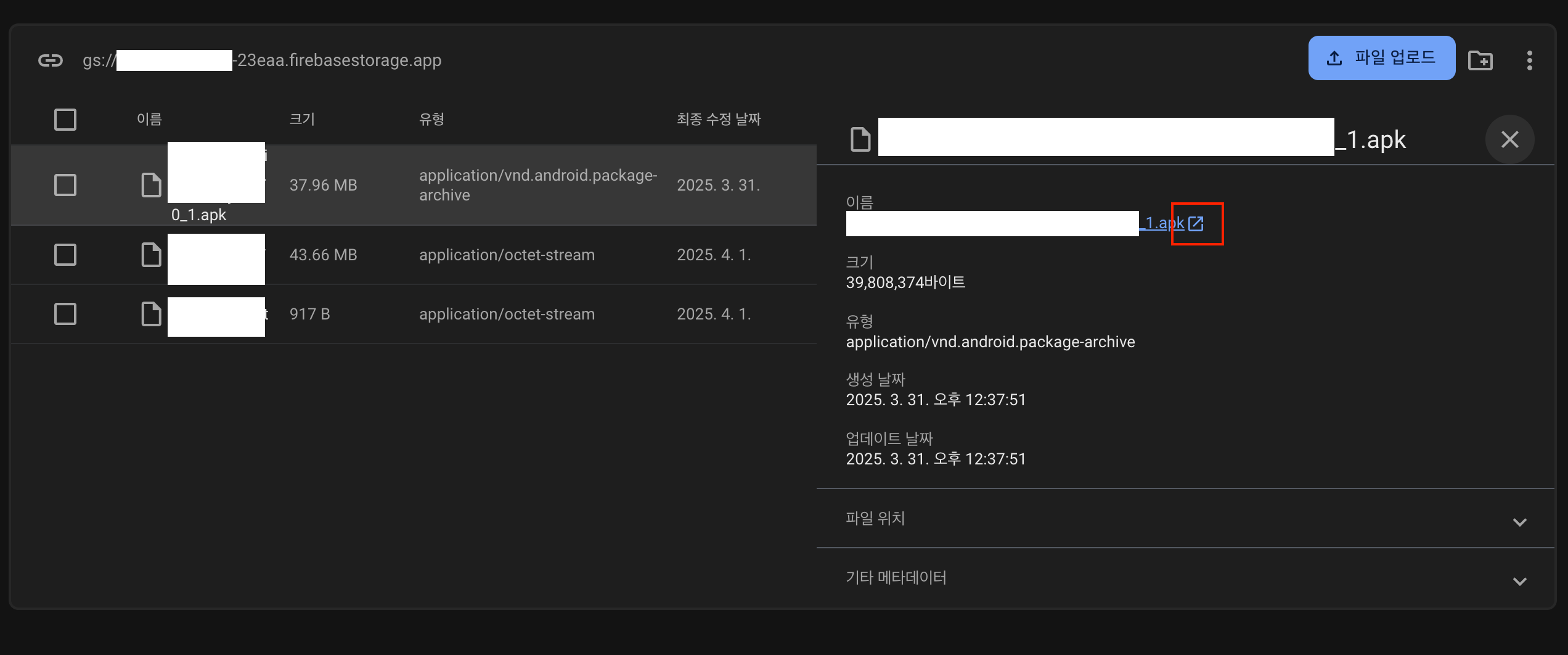
Task: Click the 39,808,374바이트 size value
Action: [905, 282]
